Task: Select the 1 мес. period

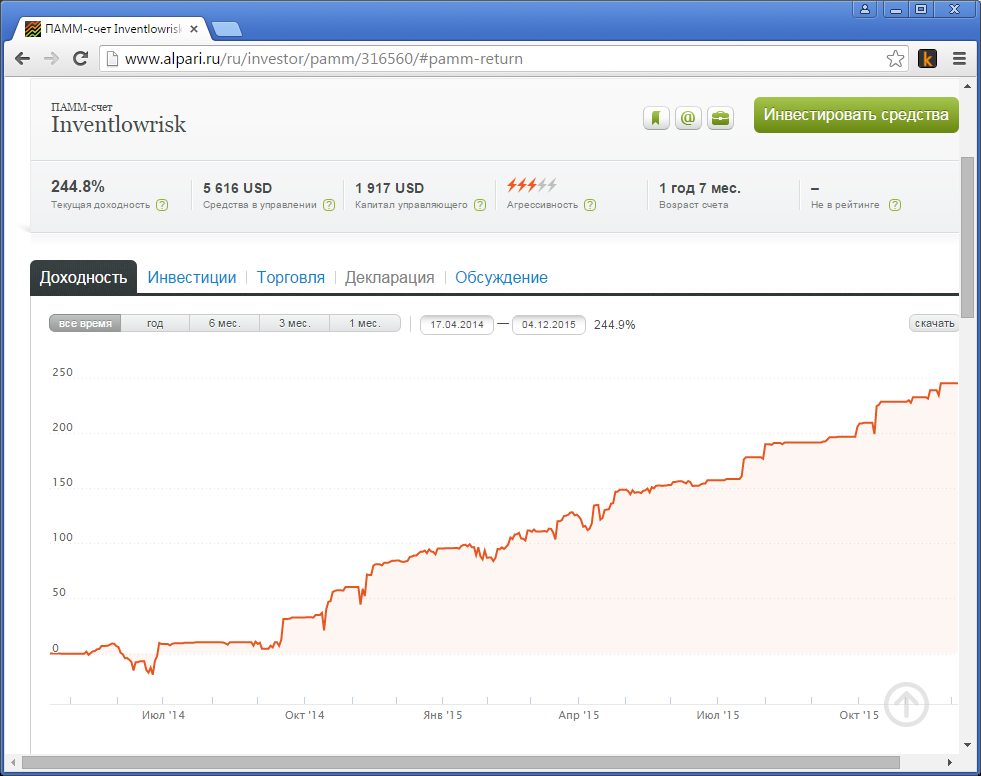Action: (x=365, y=324)
